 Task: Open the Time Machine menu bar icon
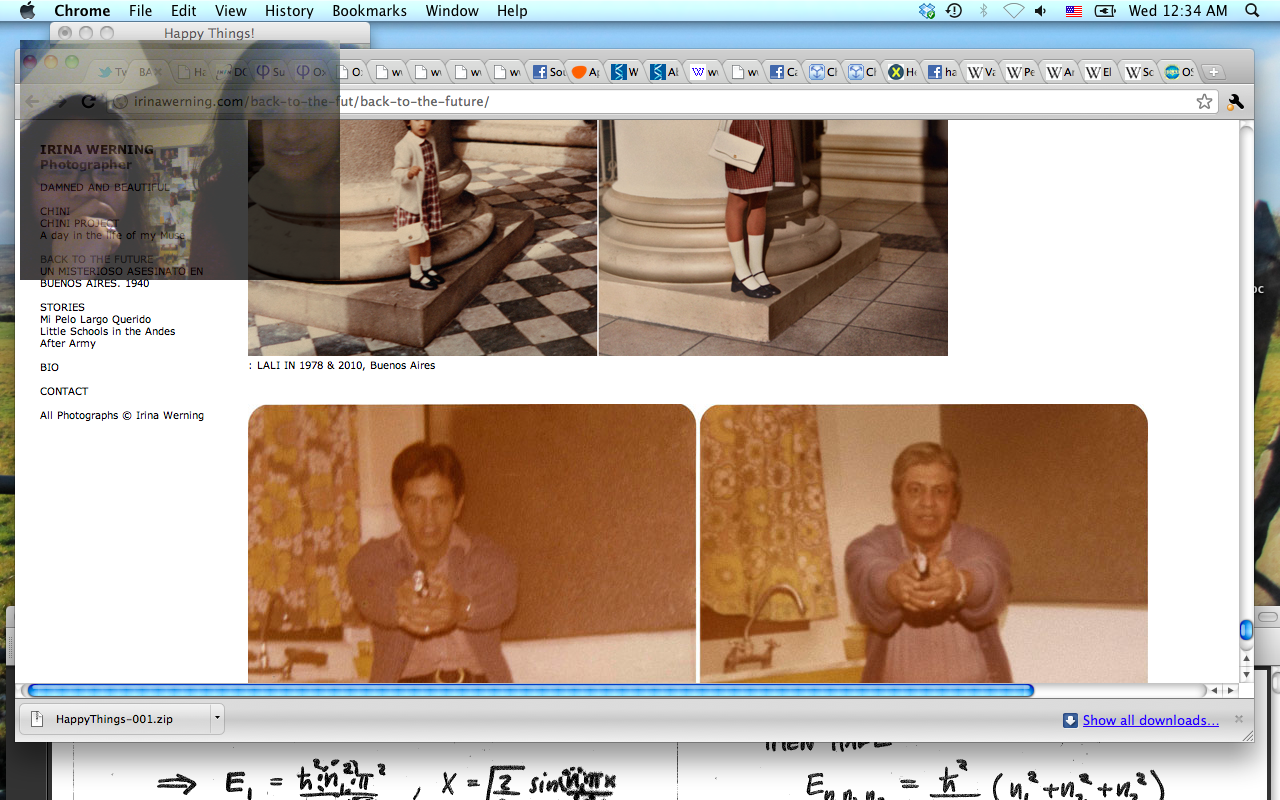coord(954,11)
